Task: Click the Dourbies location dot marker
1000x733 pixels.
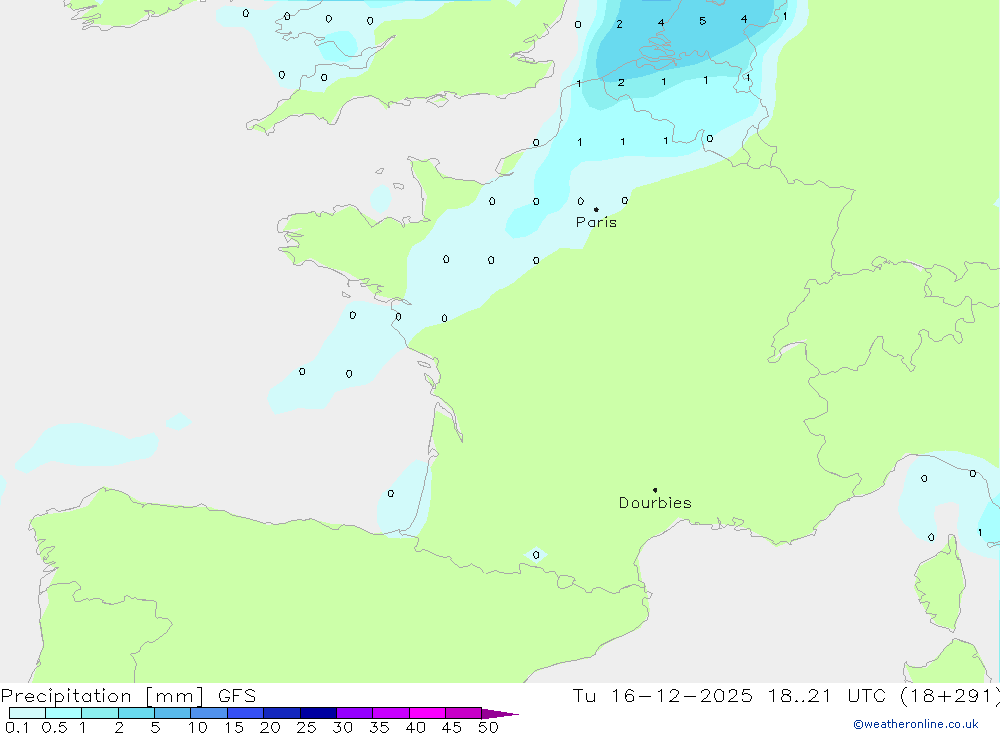Action: click(x=655, y=490)
